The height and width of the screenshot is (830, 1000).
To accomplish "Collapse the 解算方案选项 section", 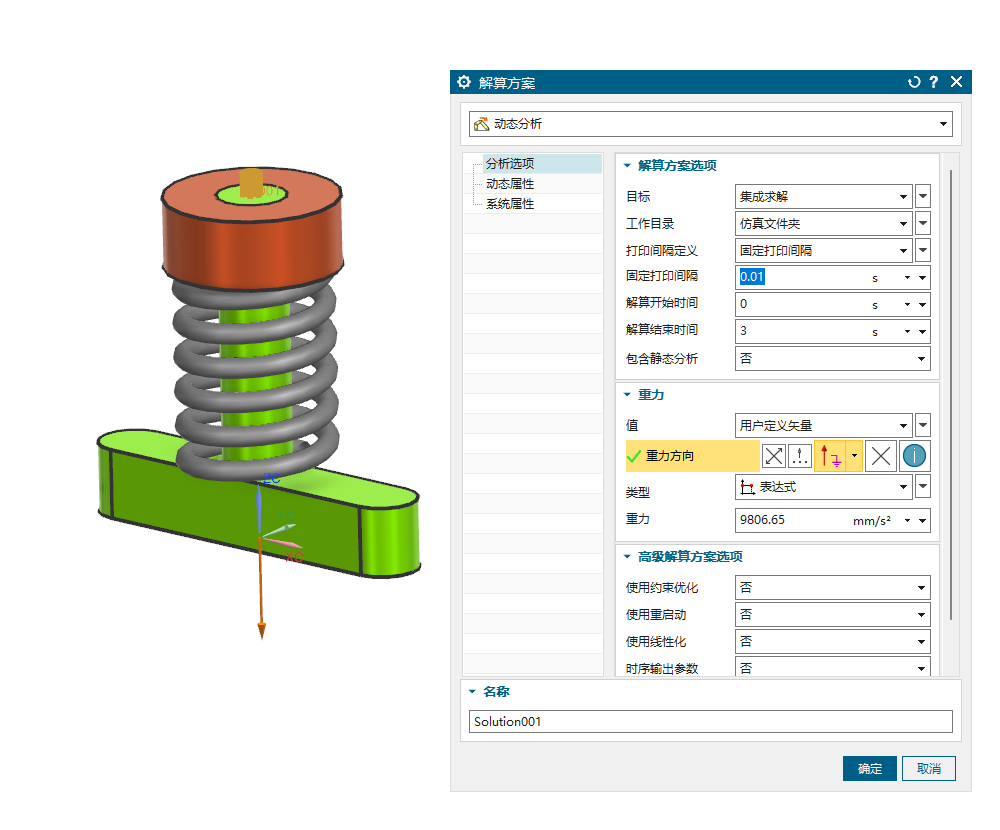I will point(628,166).
